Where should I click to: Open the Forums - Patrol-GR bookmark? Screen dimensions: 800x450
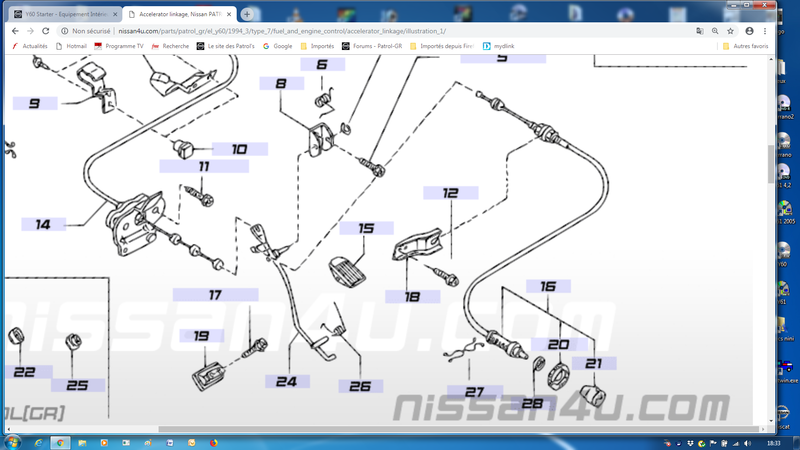click(372, 46)
